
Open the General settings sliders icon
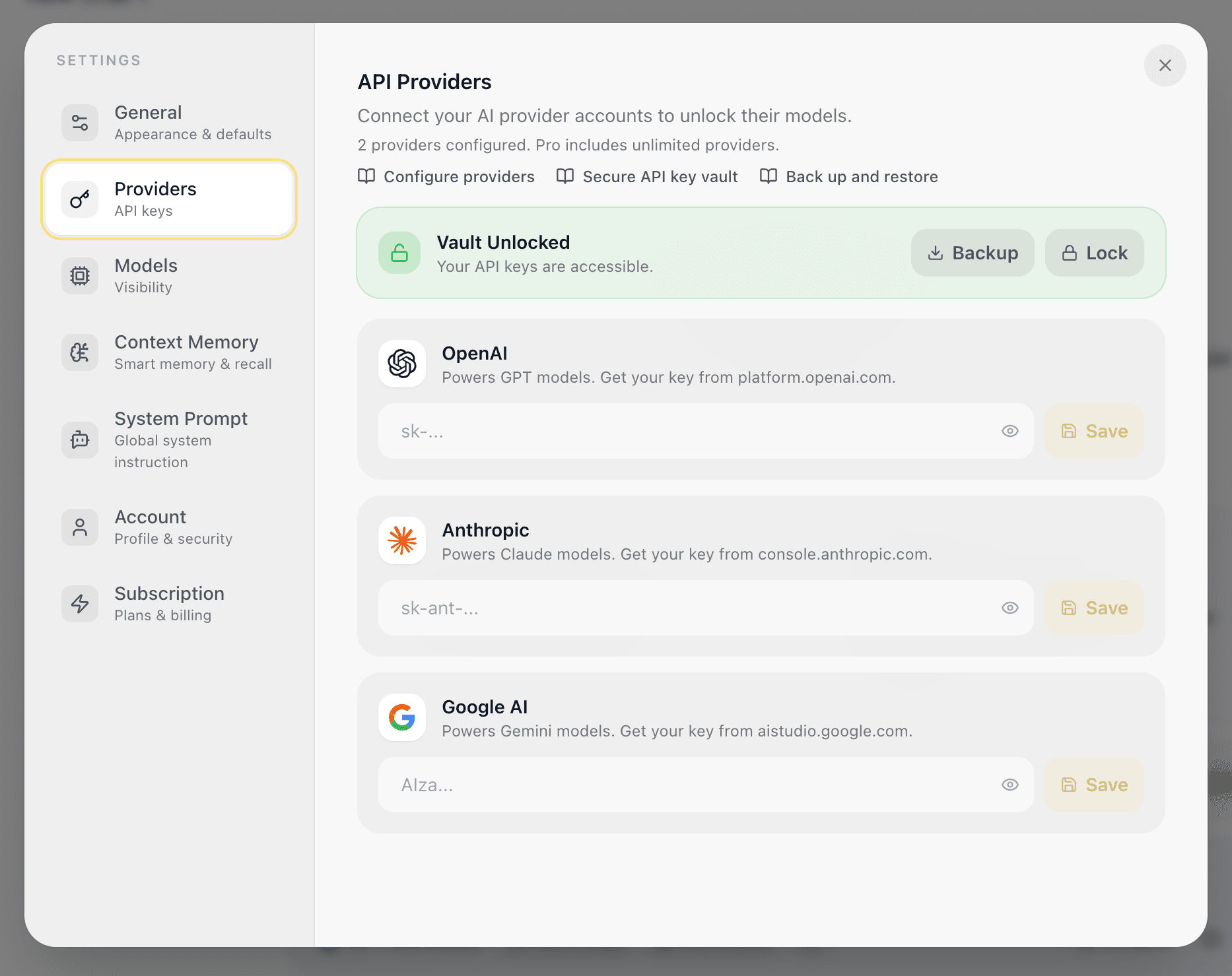[x=80, y=123]
